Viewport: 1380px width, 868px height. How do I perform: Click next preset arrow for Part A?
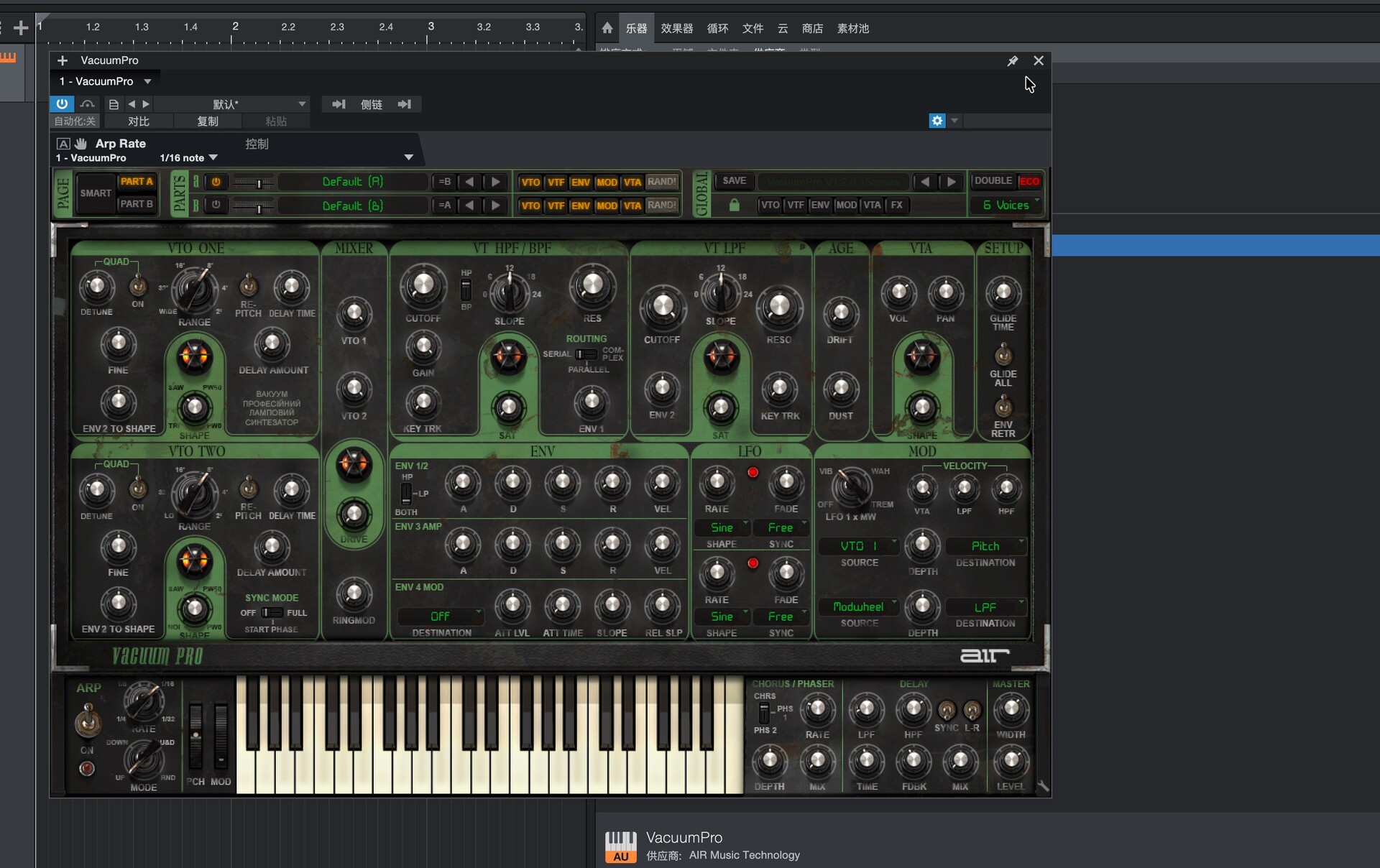(x=495, y=182)
